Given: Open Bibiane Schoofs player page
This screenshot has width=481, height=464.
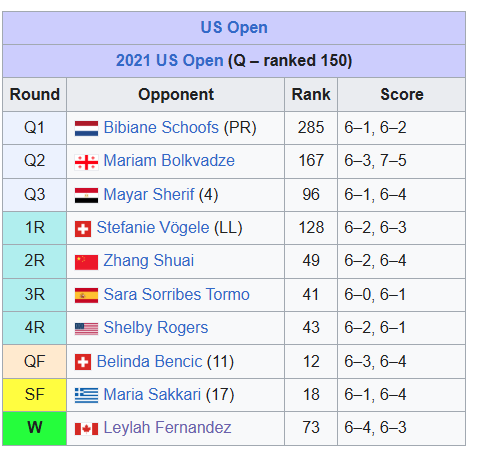Looking at the screenshot, I should (x=161, y=128).
